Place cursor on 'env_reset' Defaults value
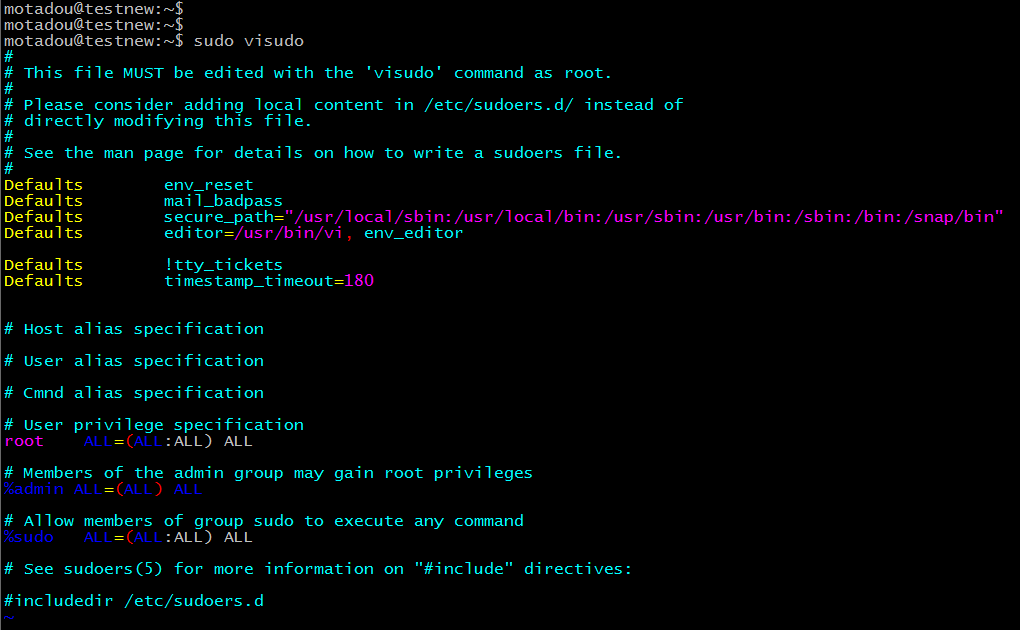Image resolution: width=1020 pixels, height=630 pixels. click(208, 185)
